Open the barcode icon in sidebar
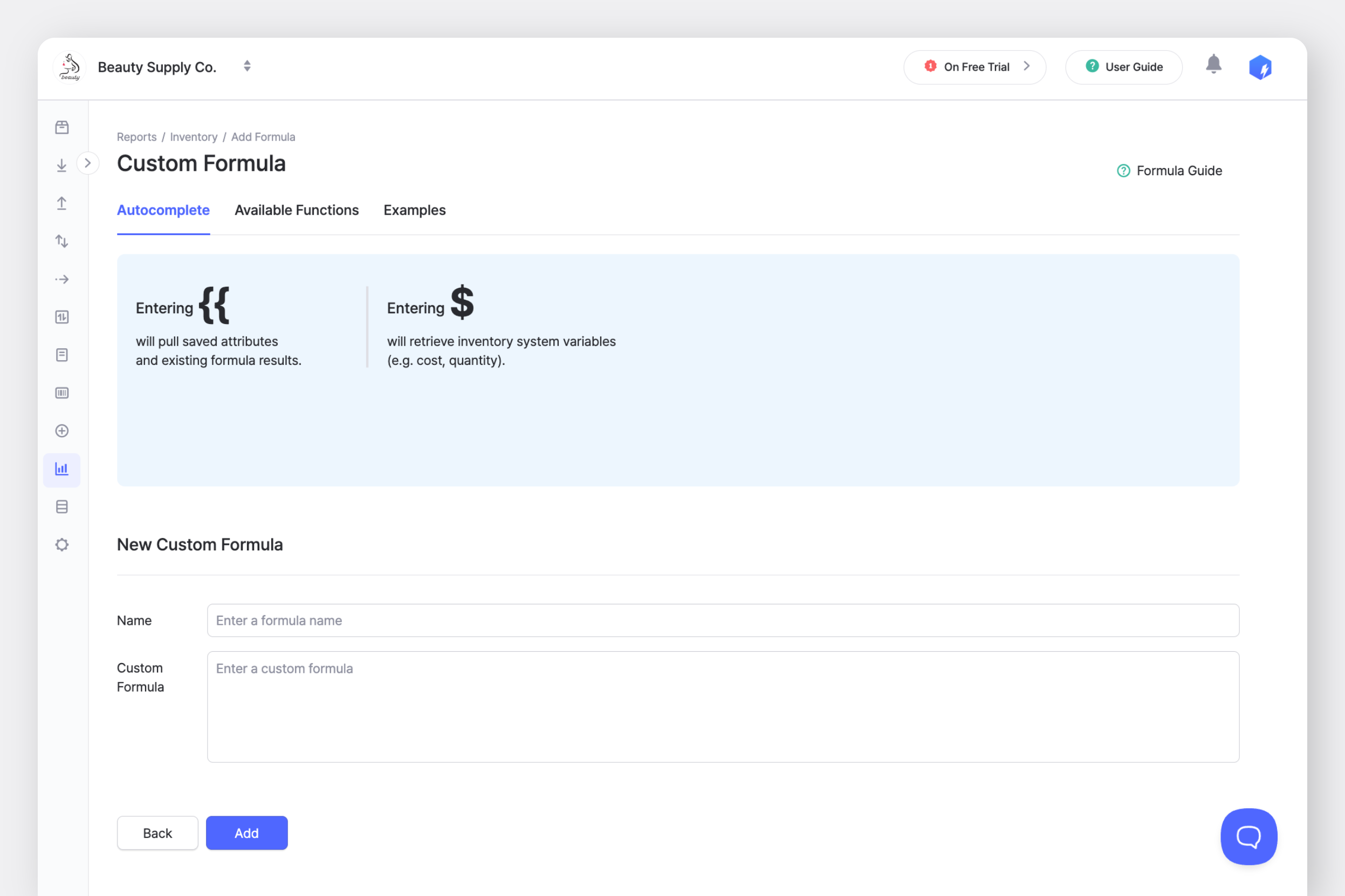 [61, 393]
